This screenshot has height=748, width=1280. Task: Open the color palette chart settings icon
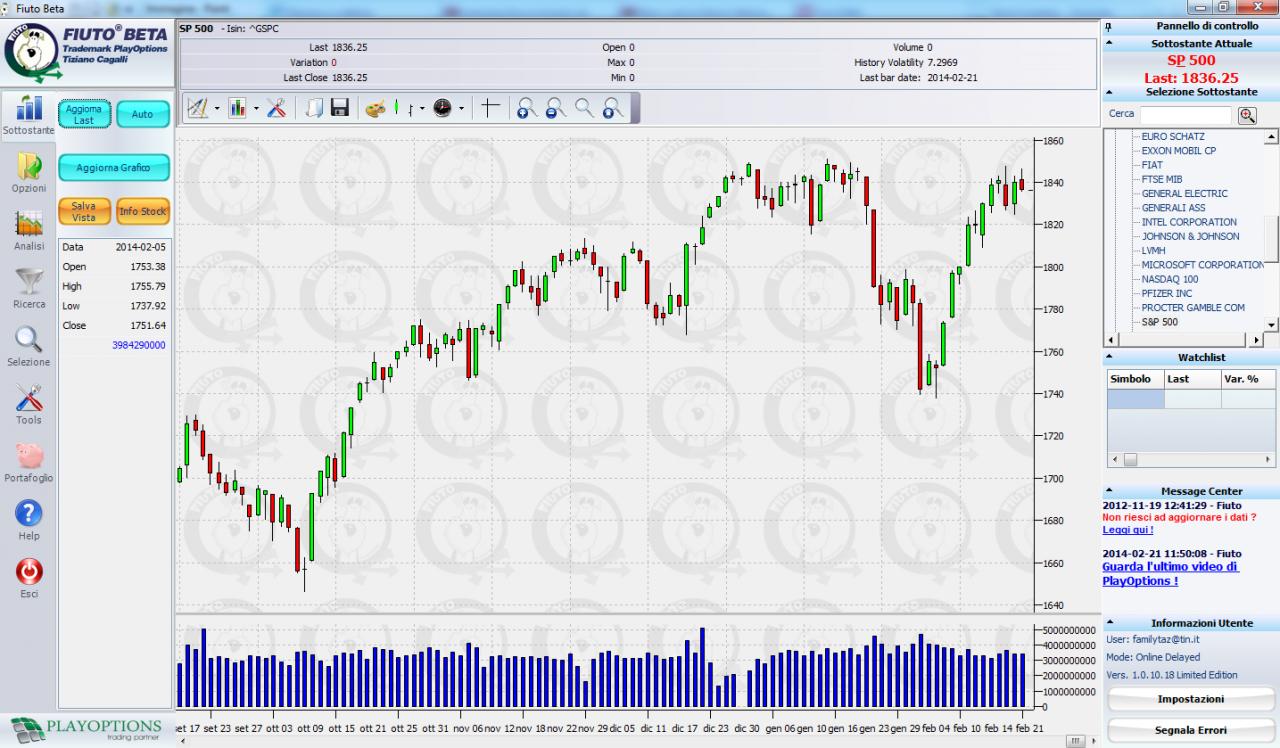point(375,108)
